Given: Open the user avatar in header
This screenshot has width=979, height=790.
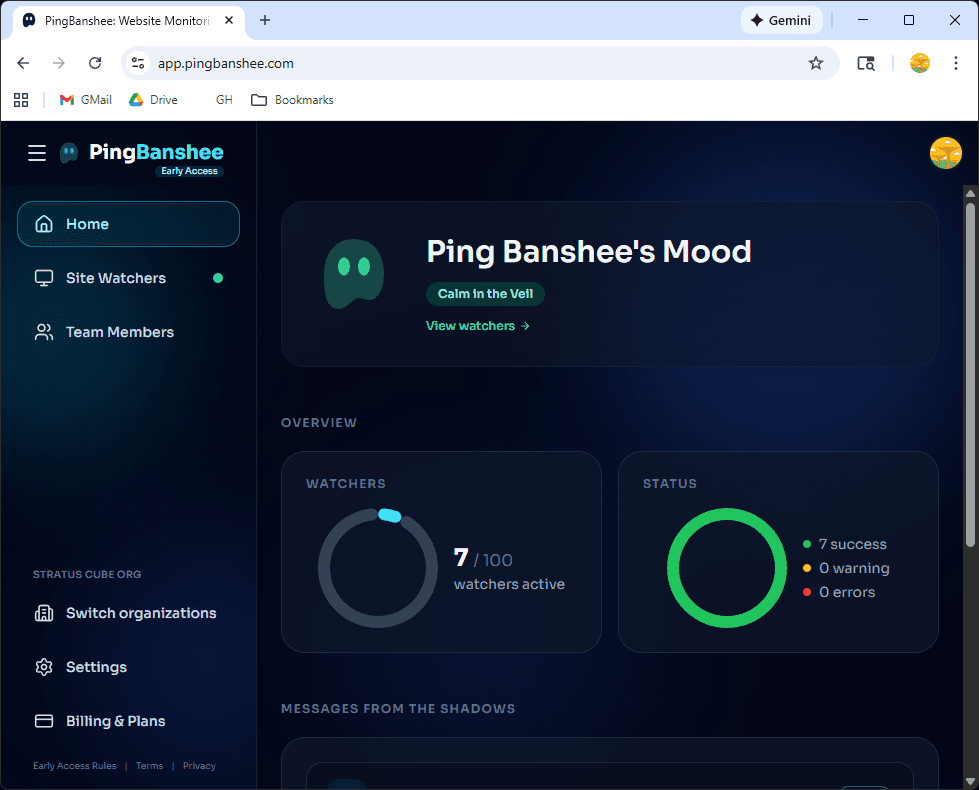Looking at the screenshot, I should [x=945, y=153].
